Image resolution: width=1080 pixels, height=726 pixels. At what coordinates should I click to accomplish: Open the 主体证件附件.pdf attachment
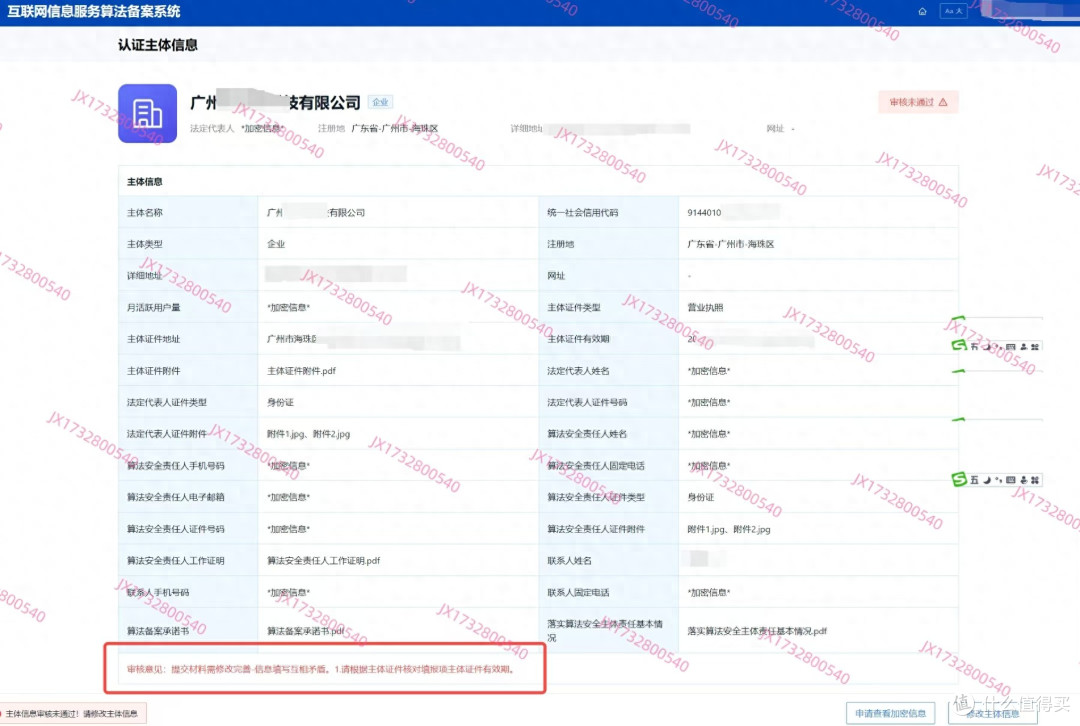[301, 371]
